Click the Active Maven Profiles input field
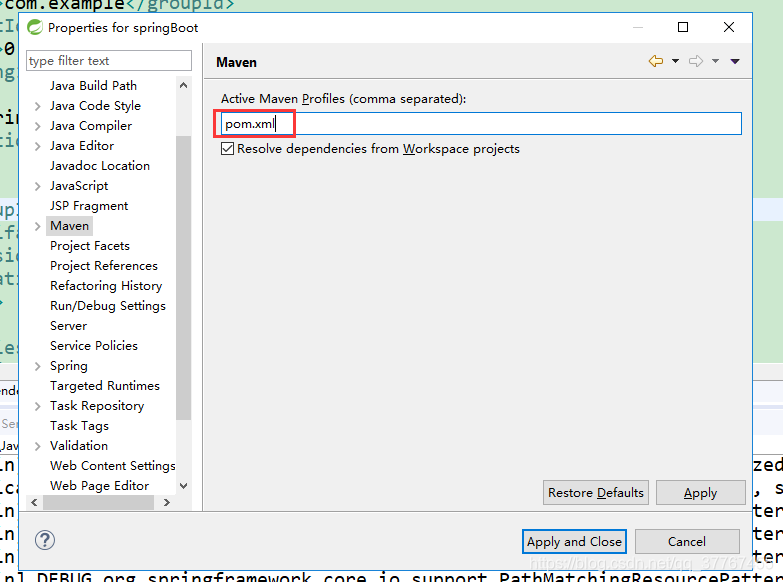 [x=481, y=123]
